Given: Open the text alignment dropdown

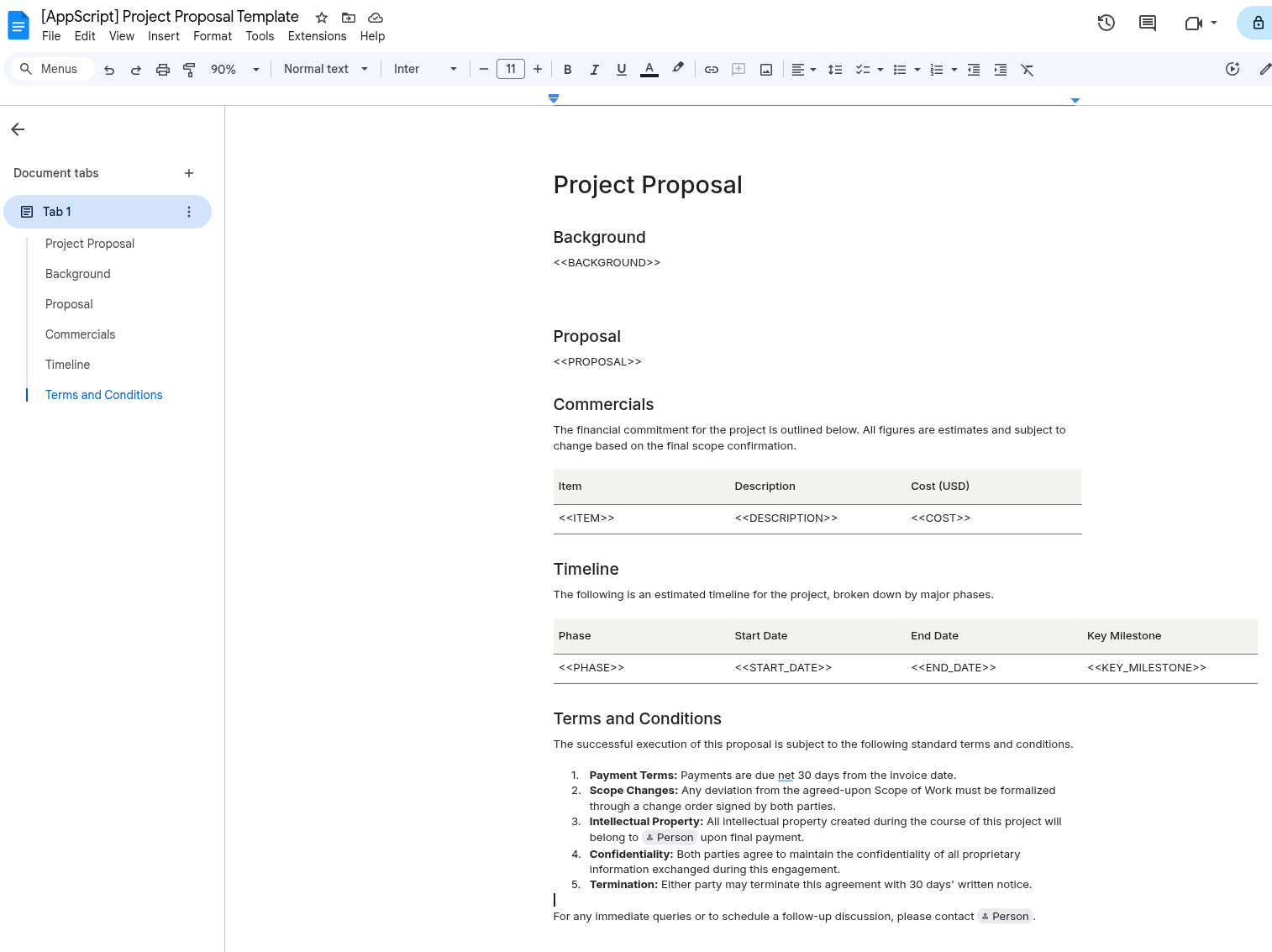Looking at the screenshot, I should point(804,70).
